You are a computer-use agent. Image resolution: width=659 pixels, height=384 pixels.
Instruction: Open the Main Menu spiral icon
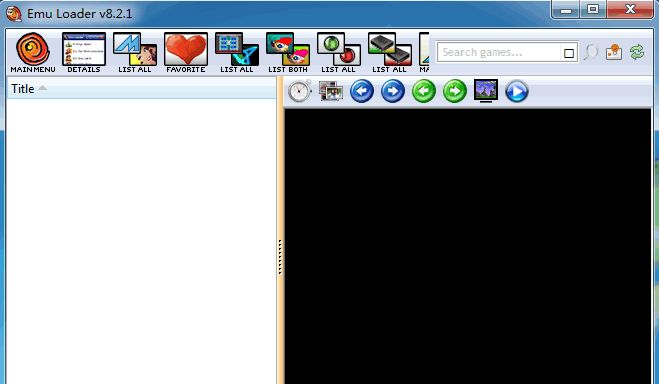point(33,53)
